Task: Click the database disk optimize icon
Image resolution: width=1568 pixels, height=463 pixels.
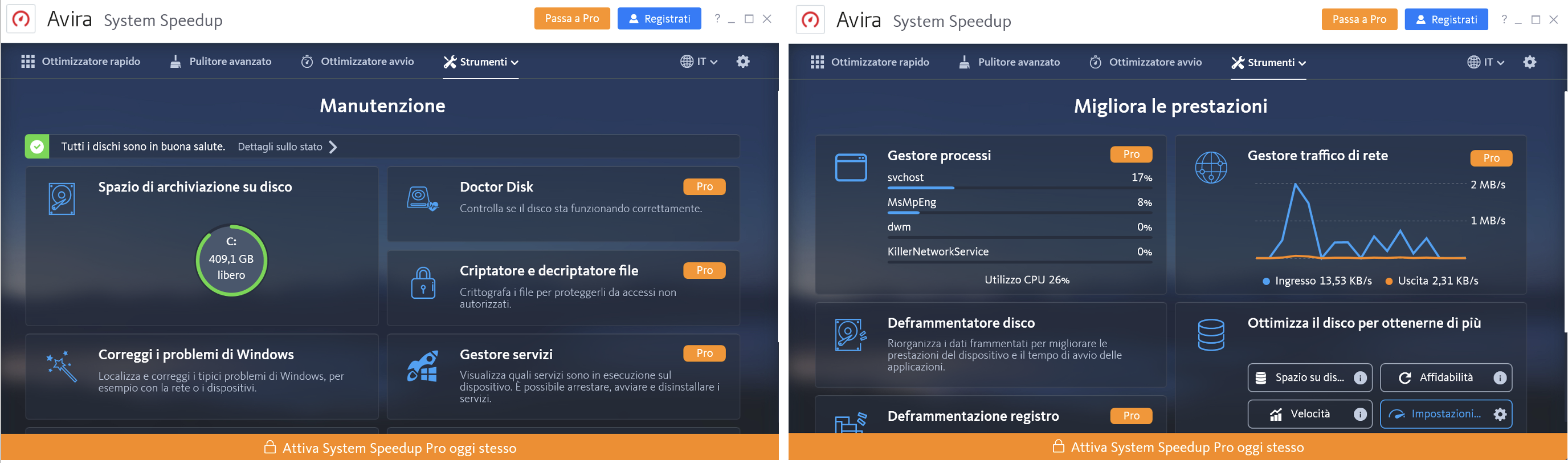Action: pyautogui.click(x=1211, y=335)
